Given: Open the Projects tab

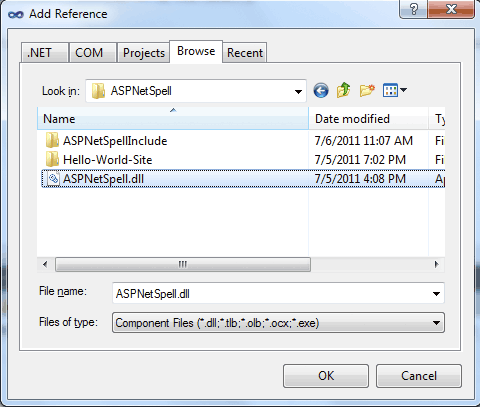Looking at the screenshot, I should [x=144, y=53].
